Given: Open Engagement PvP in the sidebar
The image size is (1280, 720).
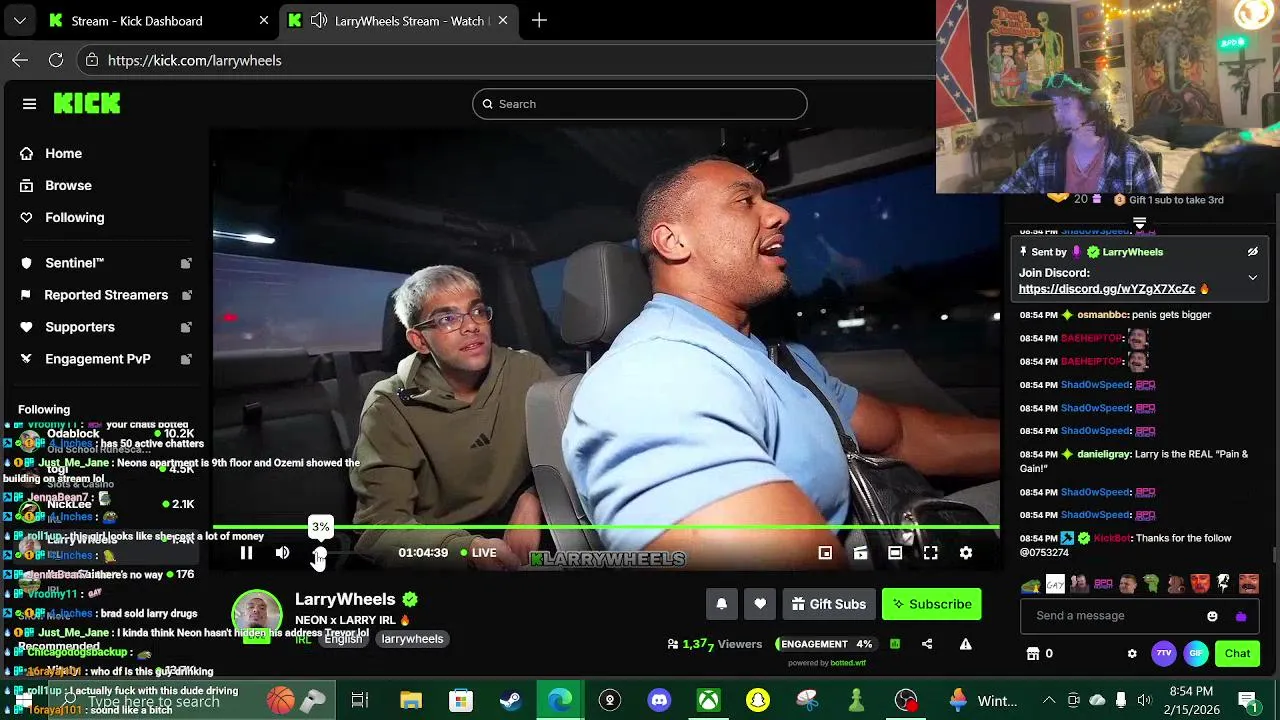Looking at the screenshot, I should pos(97,359).
